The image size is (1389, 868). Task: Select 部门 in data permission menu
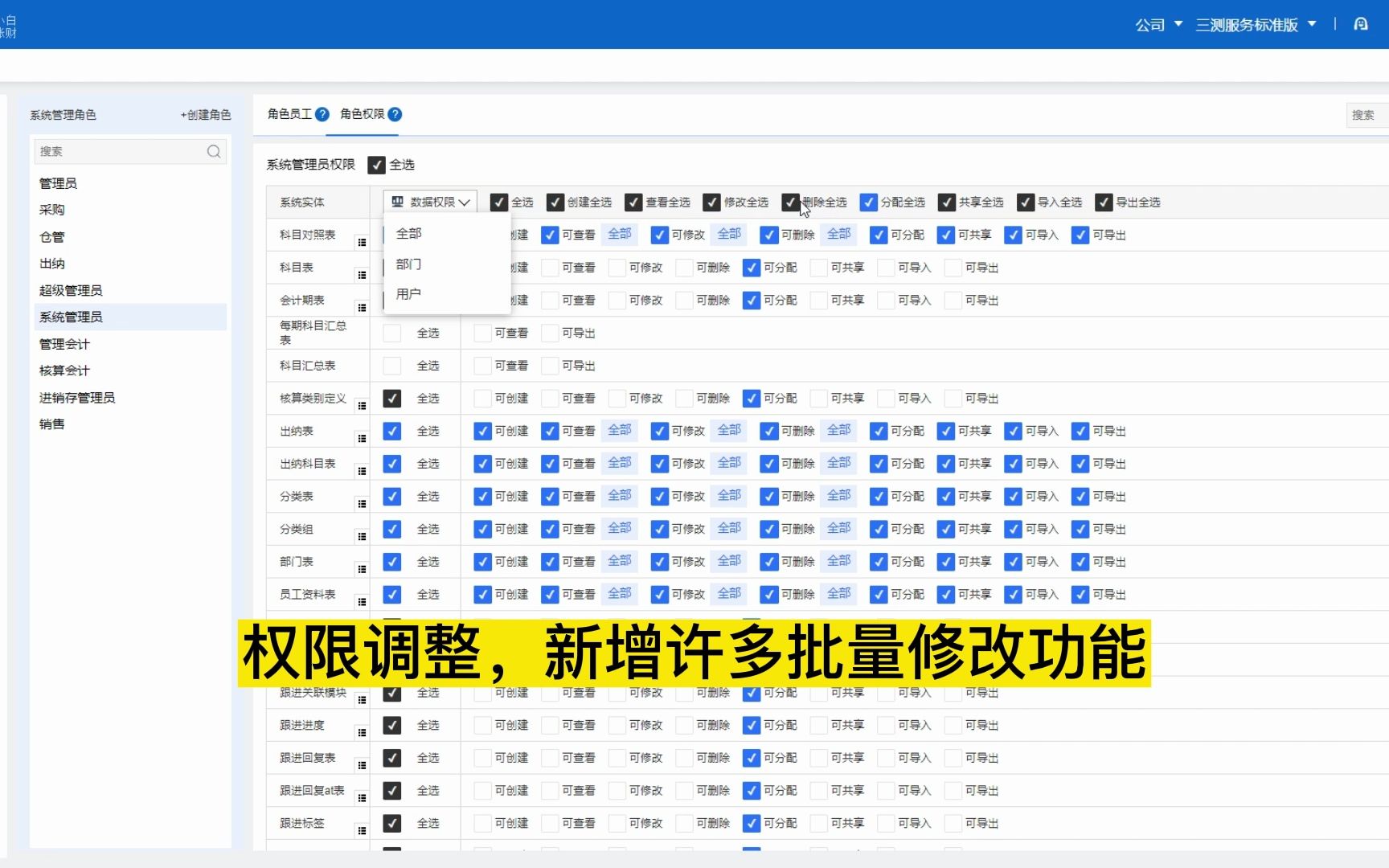pyautogui.click(x=446, y=264)
